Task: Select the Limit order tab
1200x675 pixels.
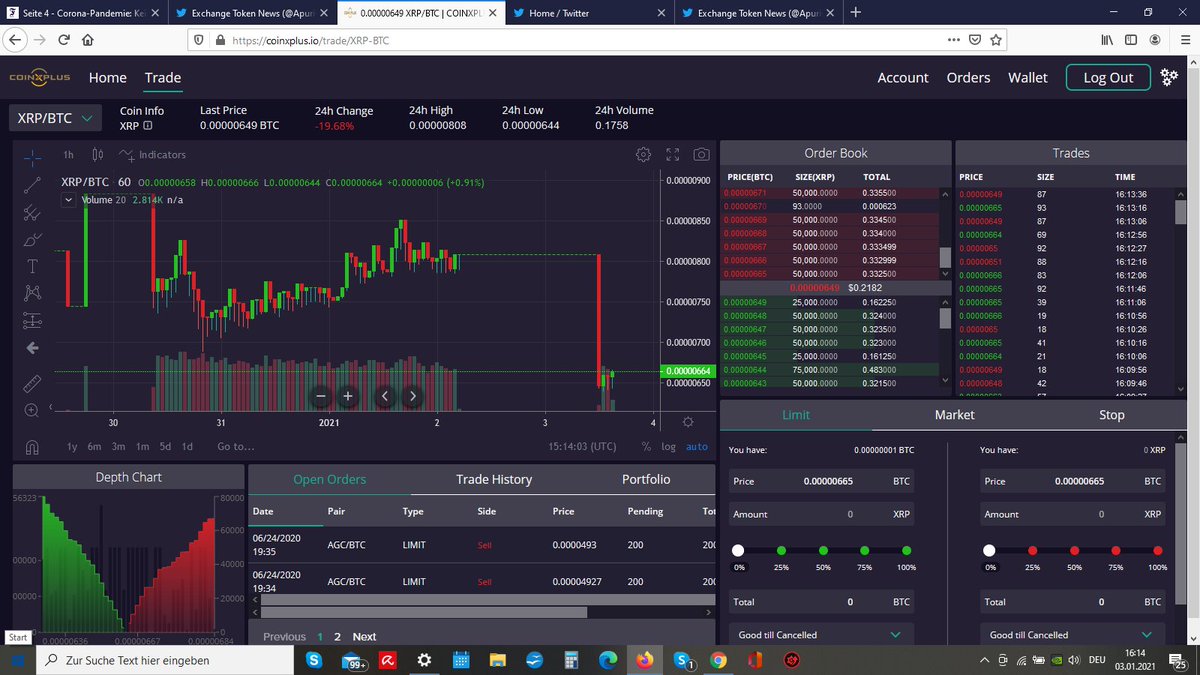Action: coord(796,414)
